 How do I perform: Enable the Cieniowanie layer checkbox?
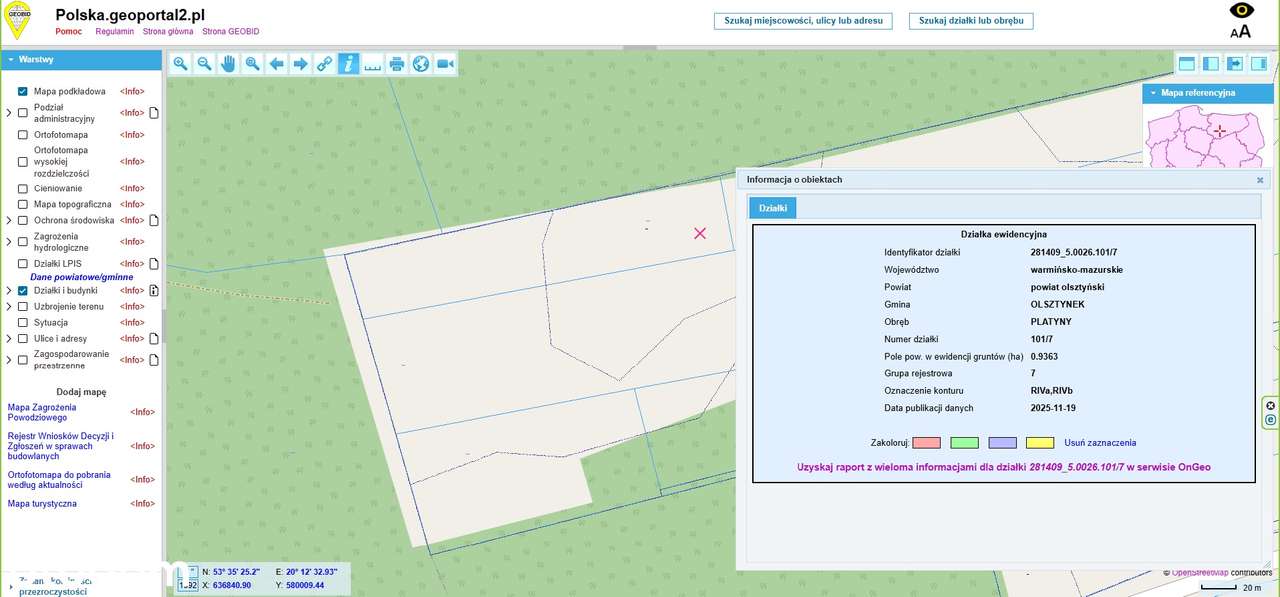point(23,188)
